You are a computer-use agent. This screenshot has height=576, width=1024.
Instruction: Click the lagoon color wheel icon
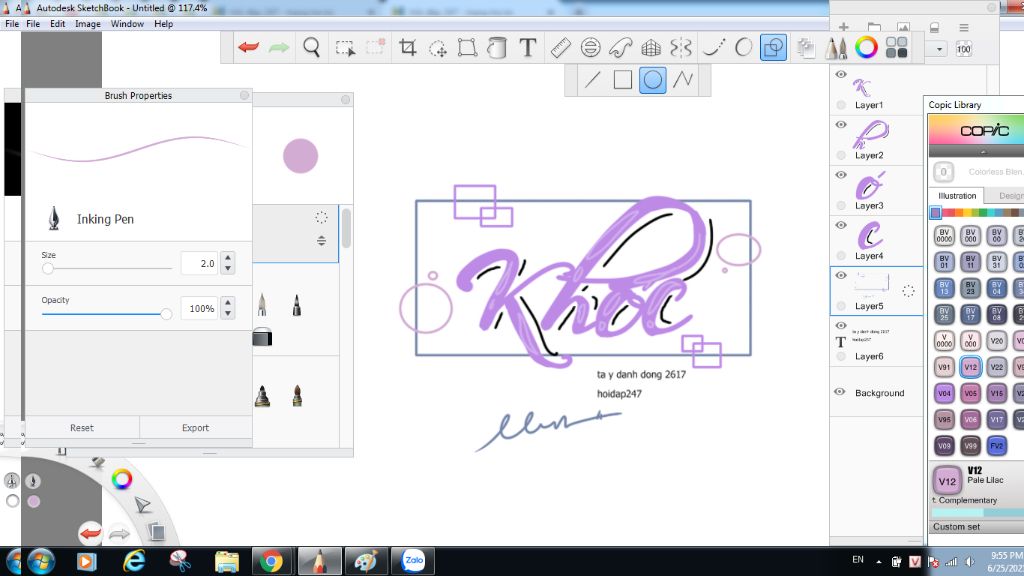[121, 479]
